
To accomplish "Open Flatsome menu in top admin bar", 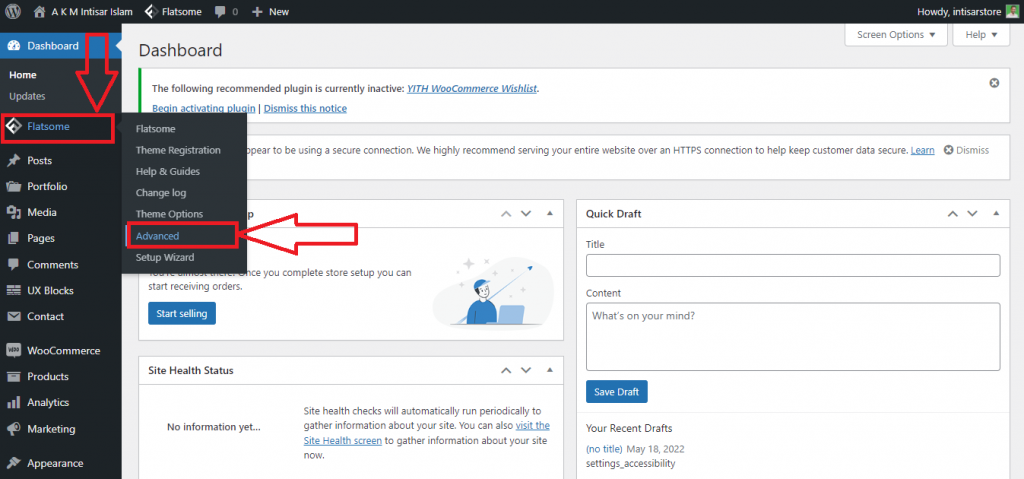I will pos(173,12).
